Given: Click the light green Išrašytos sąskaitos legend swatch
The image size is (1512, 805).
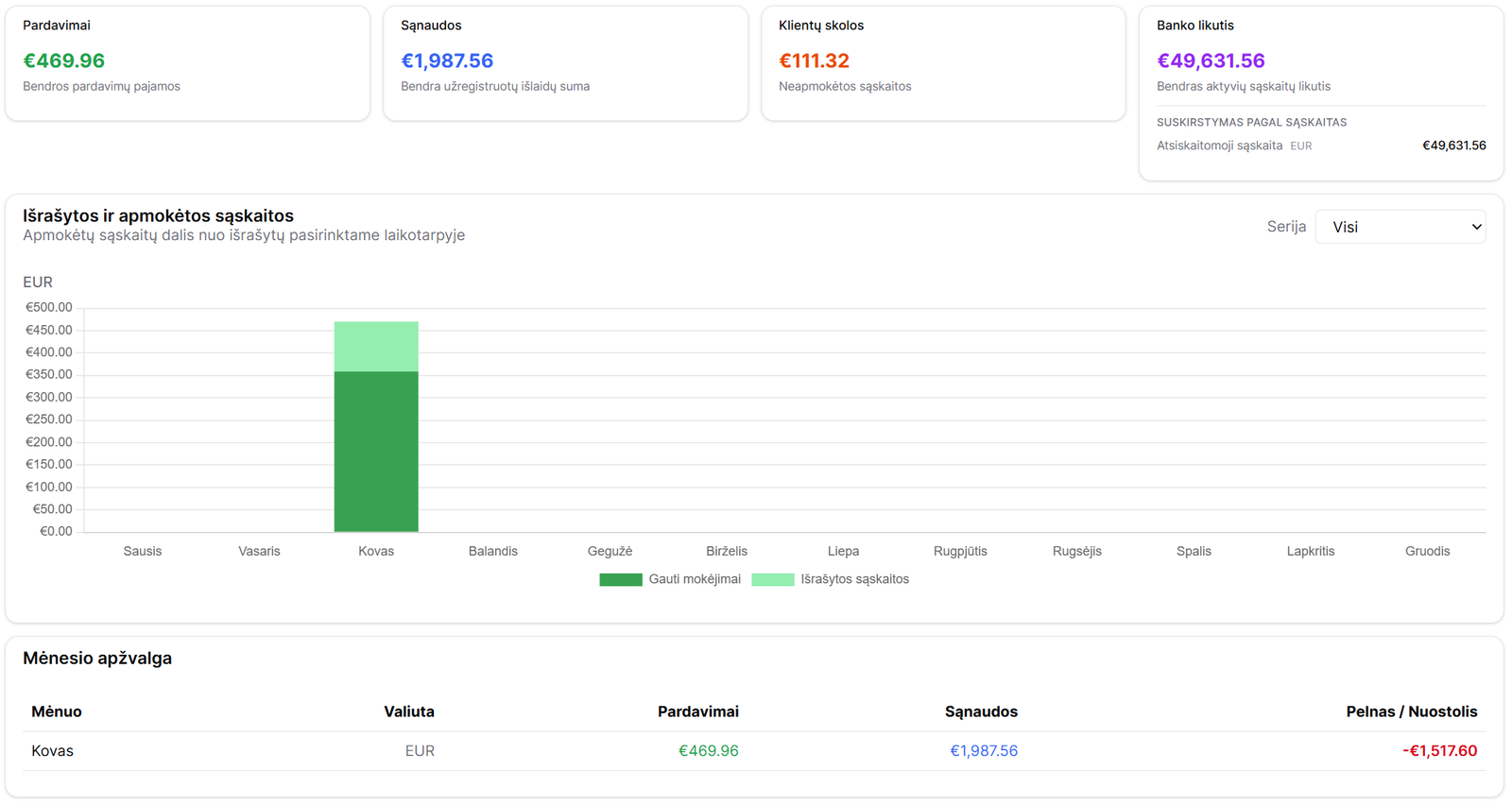Looking at the screenshot, I should point(773,579).
